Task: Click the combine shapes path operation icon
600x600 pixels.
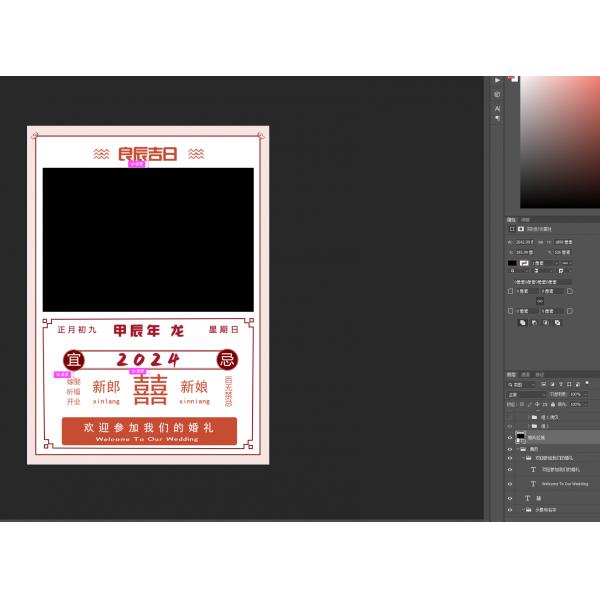Action: pyautogui.click(x=523, y=322)
